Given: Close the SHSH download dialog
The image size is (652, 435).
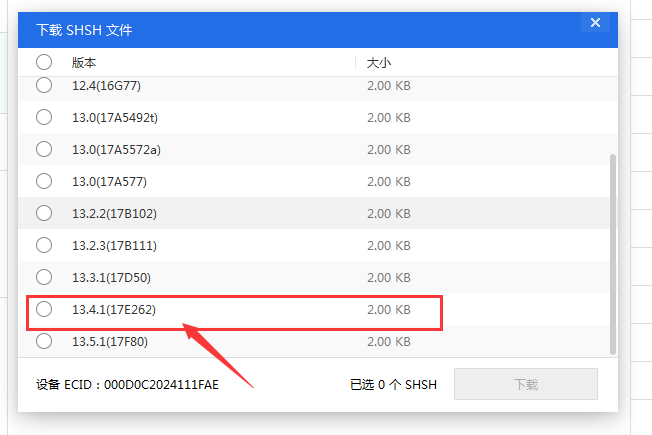Looking at the screenshot, I should pos(595,23).
